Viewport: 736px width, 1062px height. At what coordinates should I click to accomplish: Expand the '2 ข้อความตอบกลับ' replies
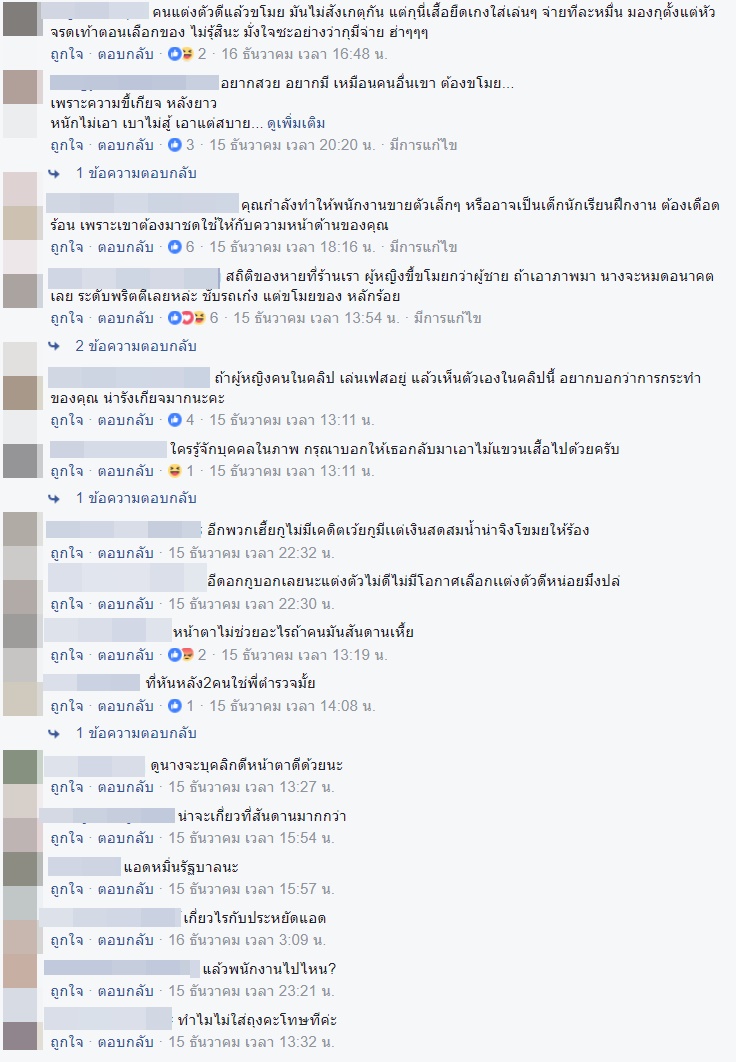135,346
